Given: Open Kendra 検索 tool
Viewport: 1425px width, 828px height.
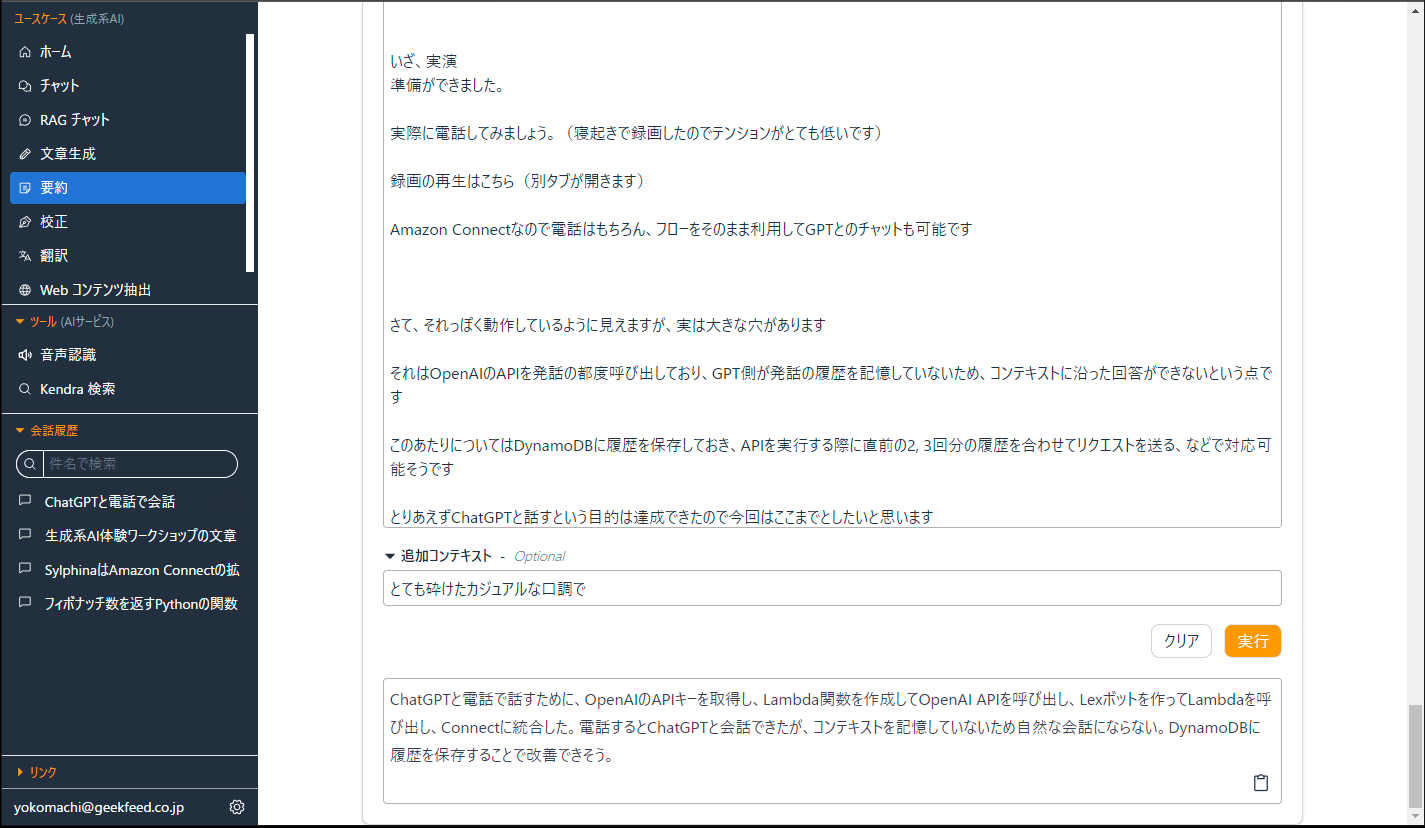Looking at the screenshot, I should point(128,389).
